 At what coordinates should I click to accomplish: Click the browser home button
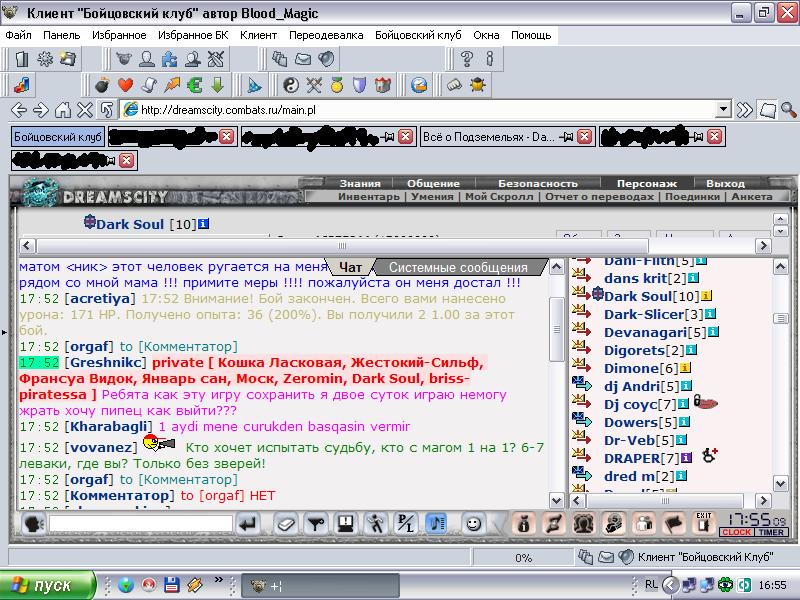[63, 110]
